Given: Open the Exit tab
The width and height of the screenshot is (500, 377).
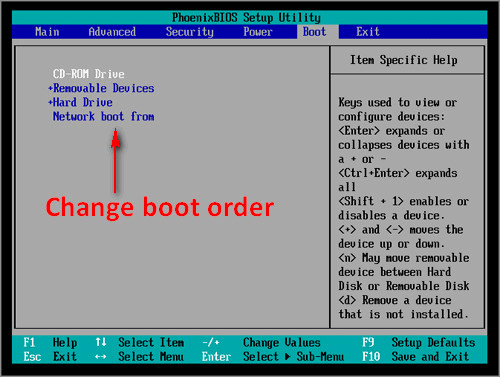Looking at the screenshot, I should (x=368, y=32).
